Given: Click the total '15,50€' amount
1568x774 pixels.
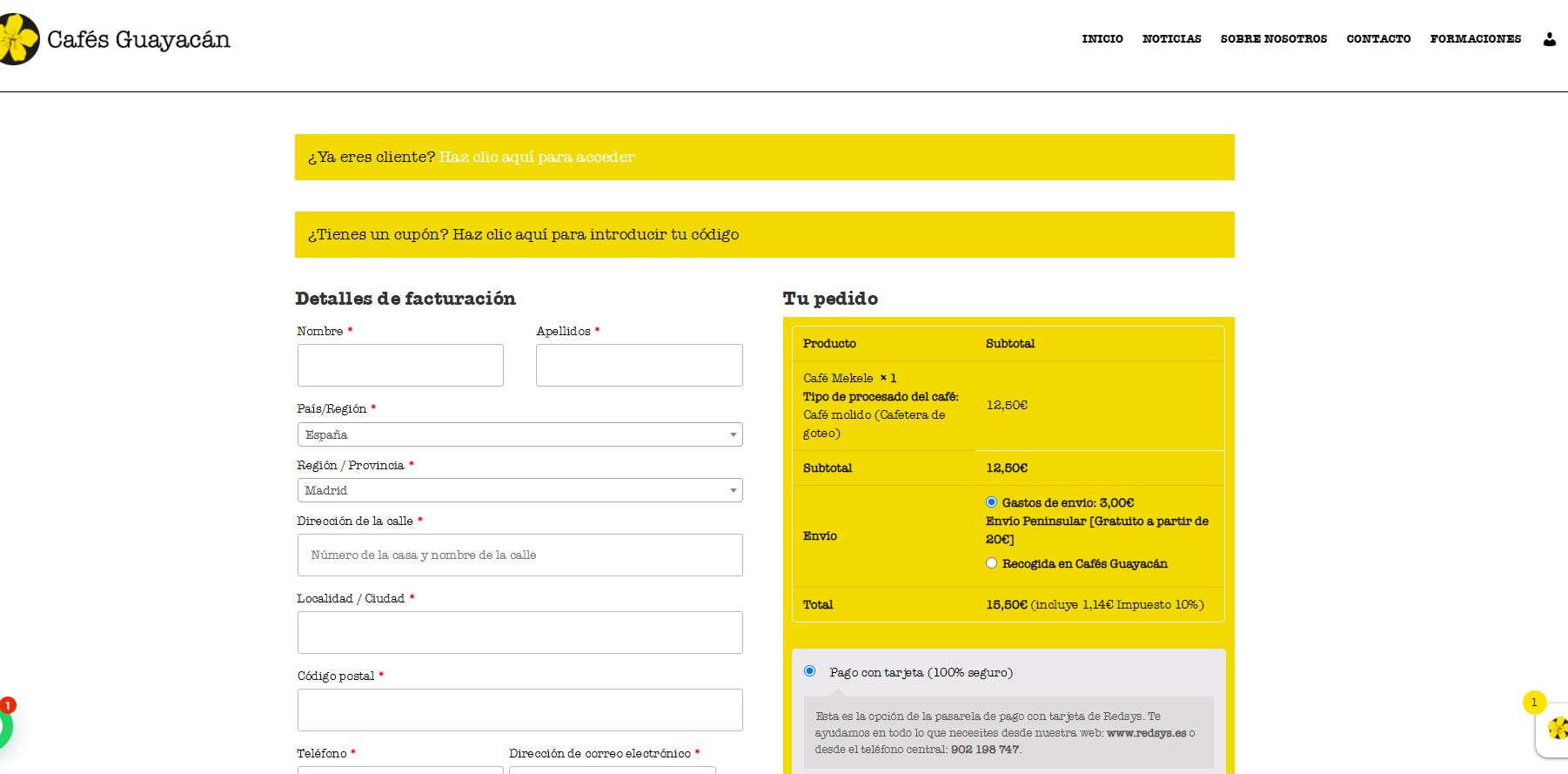Looking at the screenshot, I should (x=1007, y=604).
